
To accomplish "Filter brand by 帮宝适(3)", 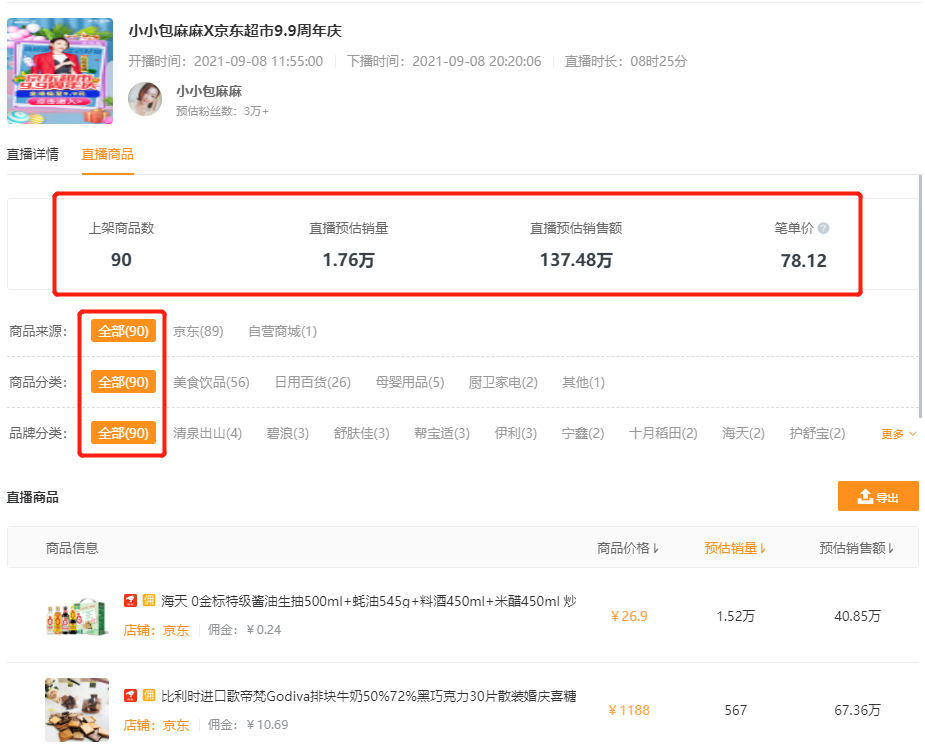I will point(442,434).
